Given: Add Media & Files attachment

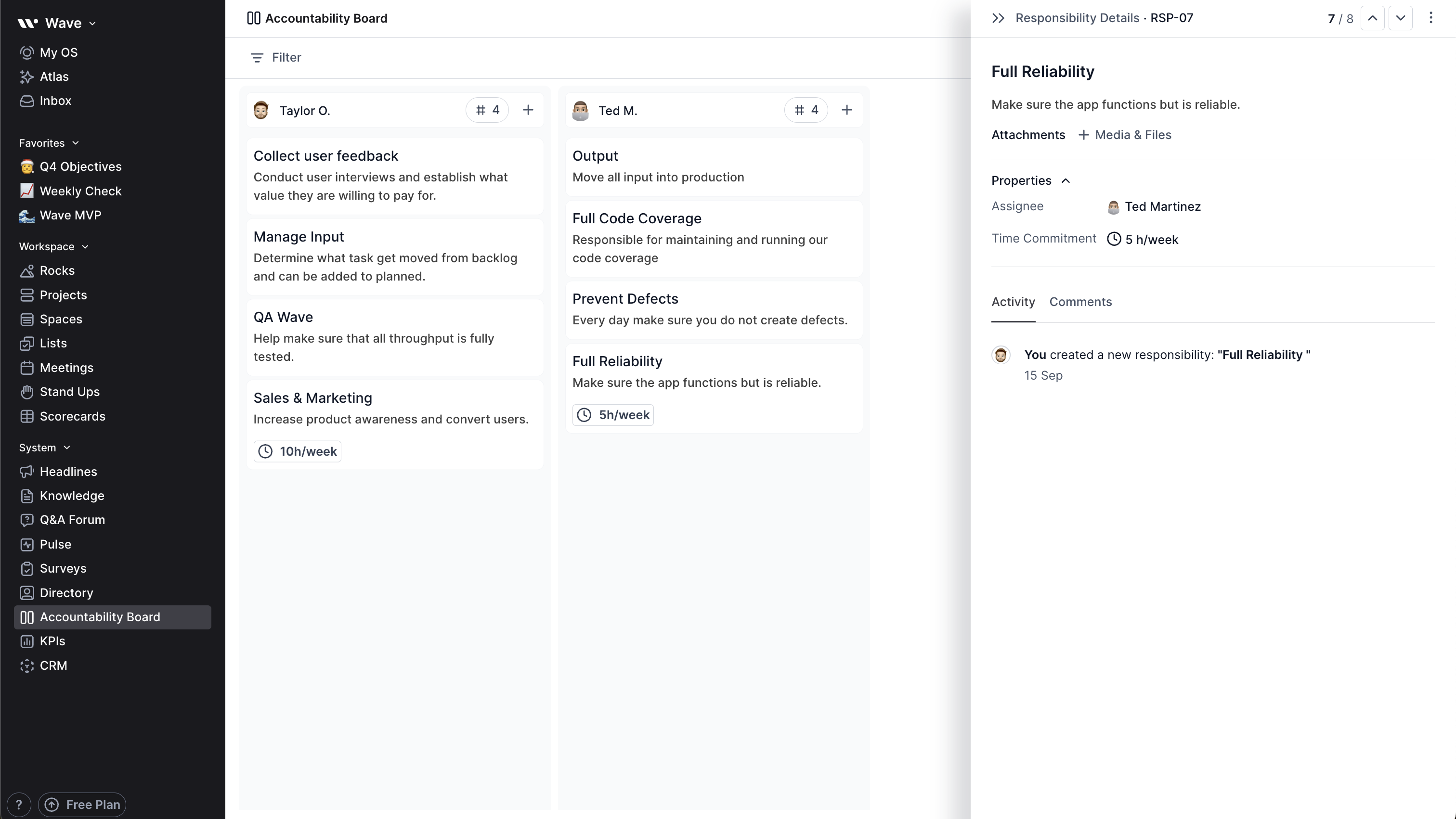Looking at the screenshot, I should tap(1124, 135).
